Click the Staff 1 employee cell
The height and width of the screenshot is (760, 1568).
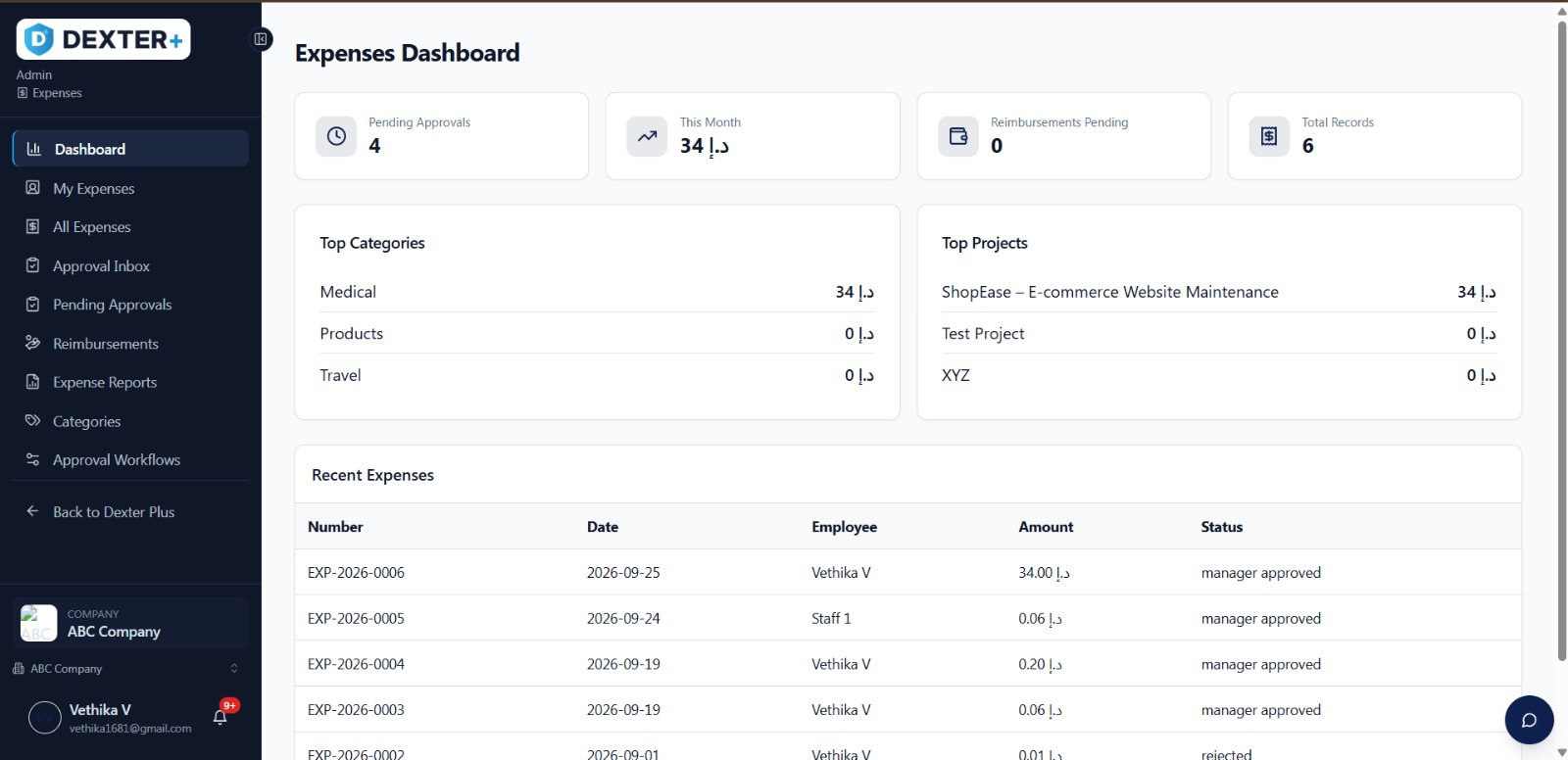pyautogui.click(x=831, y=619)
